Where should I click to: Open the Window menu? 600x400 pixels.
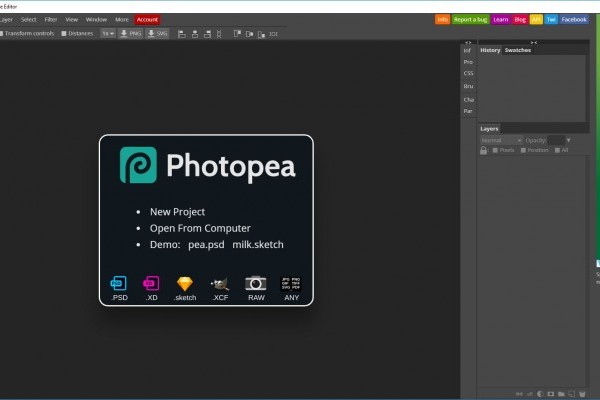(96, 20)
